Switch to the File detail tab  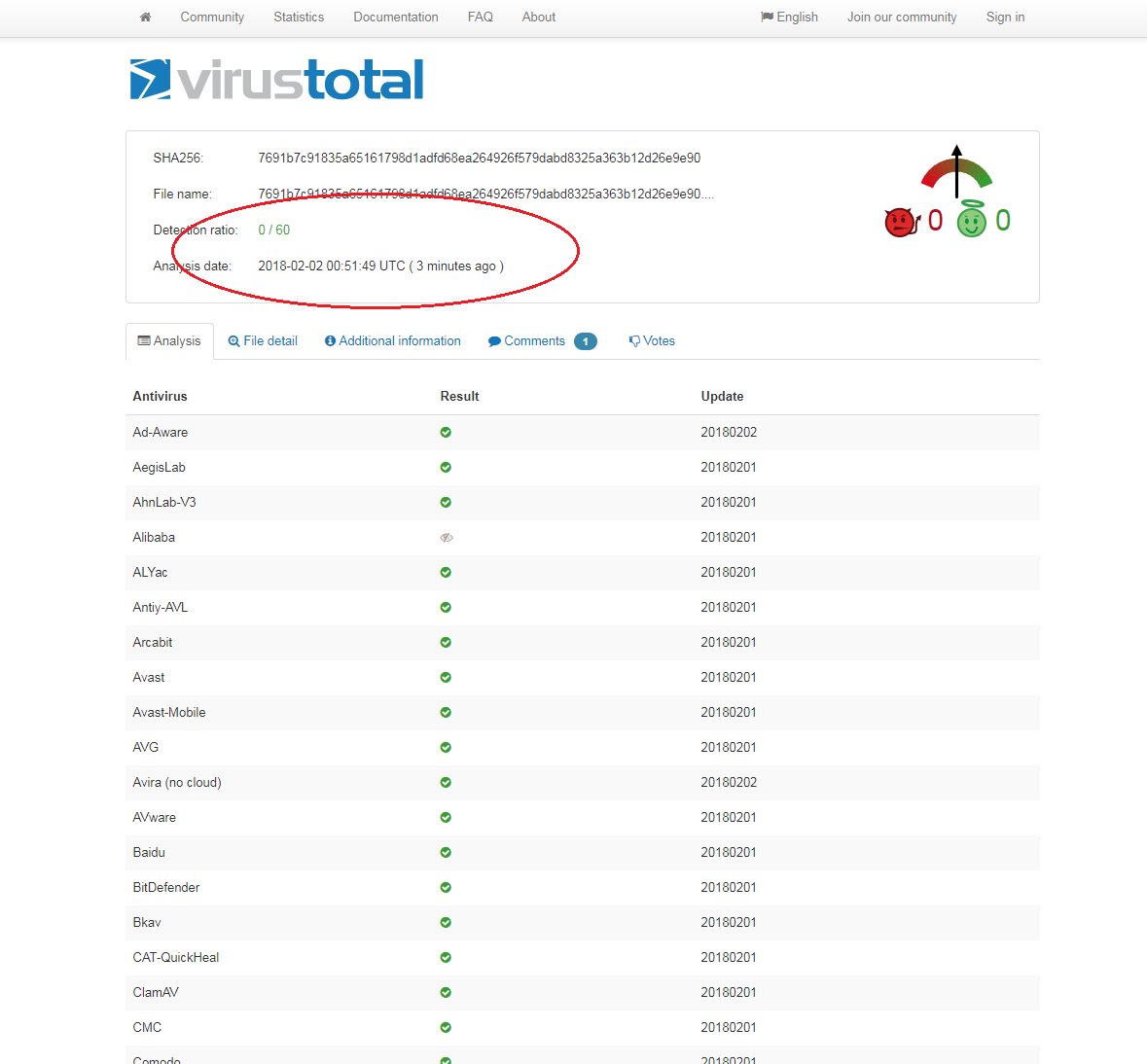[263, 340]
